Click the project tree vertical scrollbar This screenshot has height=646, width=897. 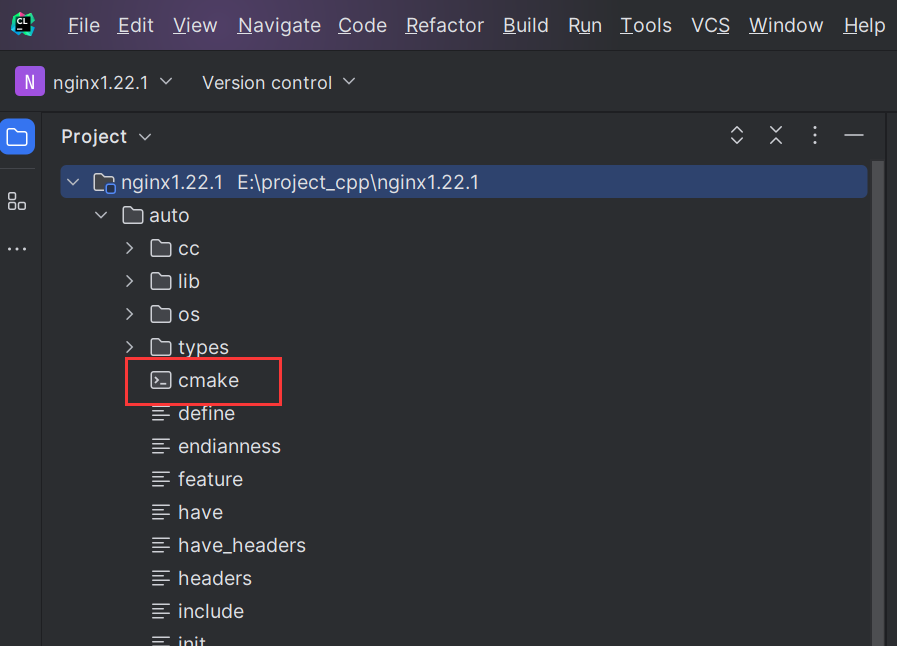click(x=878, y=403)
